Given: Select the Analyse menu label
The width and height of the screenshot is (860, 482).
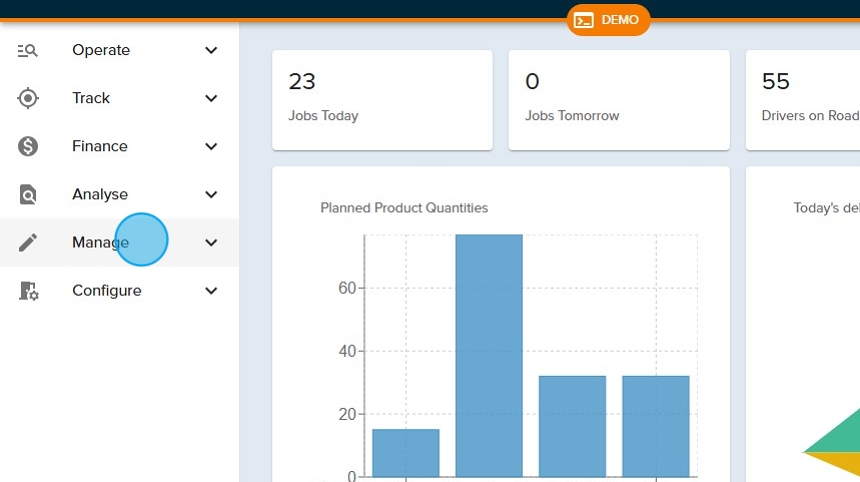Looking at the screenshot, I should [100, 194].
